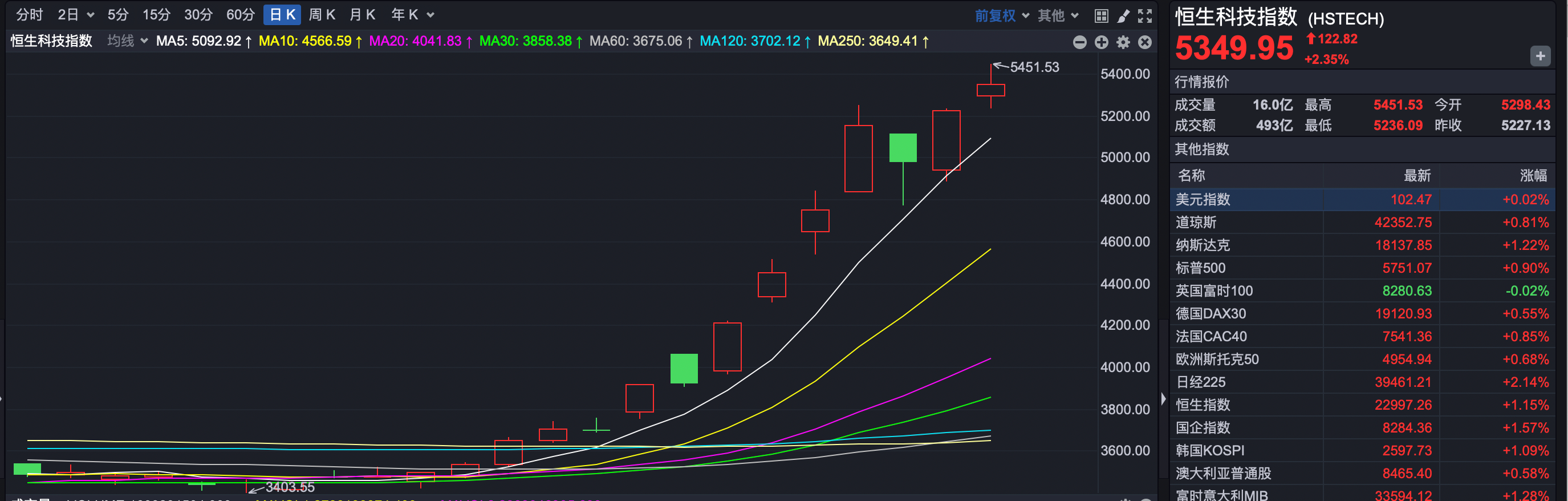Open the chart layout grid icon

[1101, 16]
